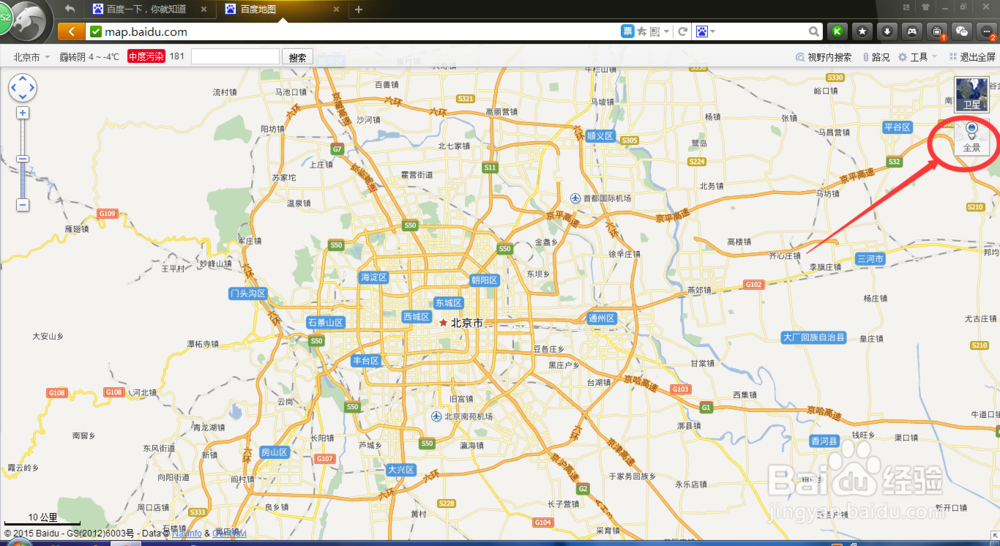This screenshot has height=546, width=1000.
Task: Open the downloads arrow toolbar button
Action: click(887, 31)
